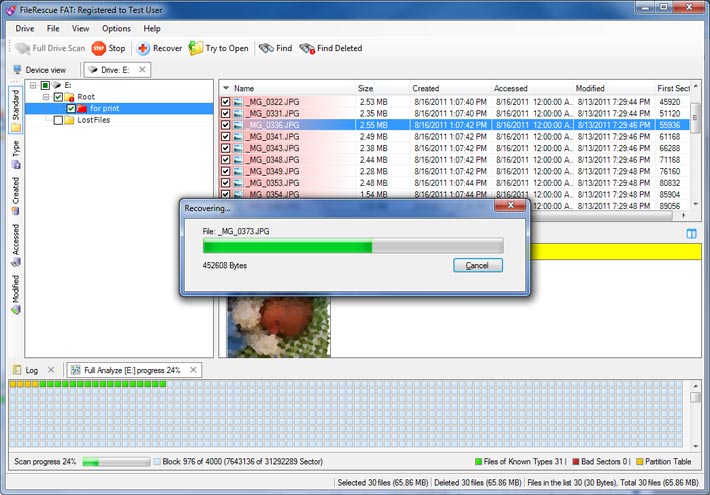710x495 pixels.
Task: Click the red 'for print' folder icon
Action: (82, 109)
